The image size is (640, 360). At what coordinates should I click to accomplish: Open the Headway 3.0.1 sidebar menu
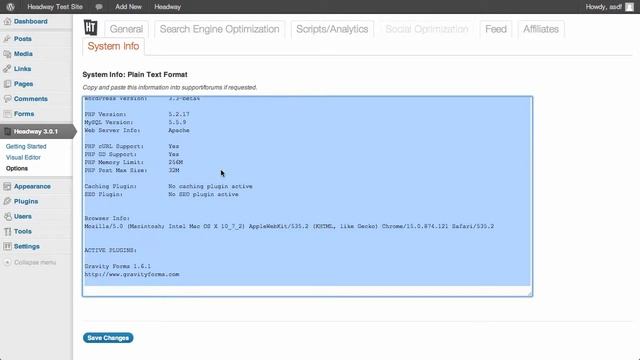(36, 131)
